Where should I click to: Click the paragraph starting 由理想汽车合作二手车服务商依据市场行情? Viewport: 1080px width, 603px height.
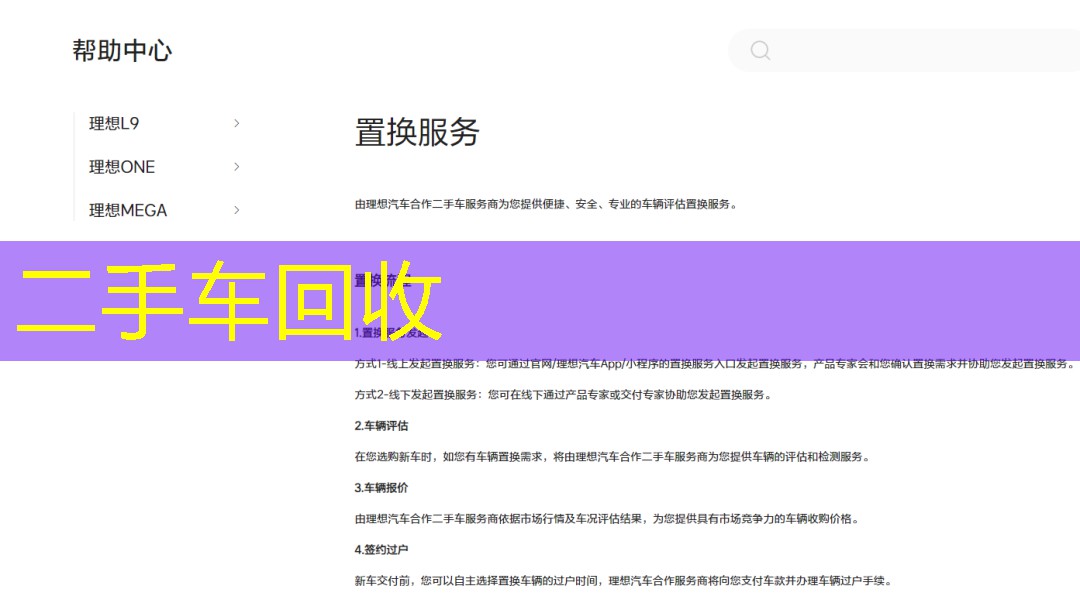[x=608, y=519]
